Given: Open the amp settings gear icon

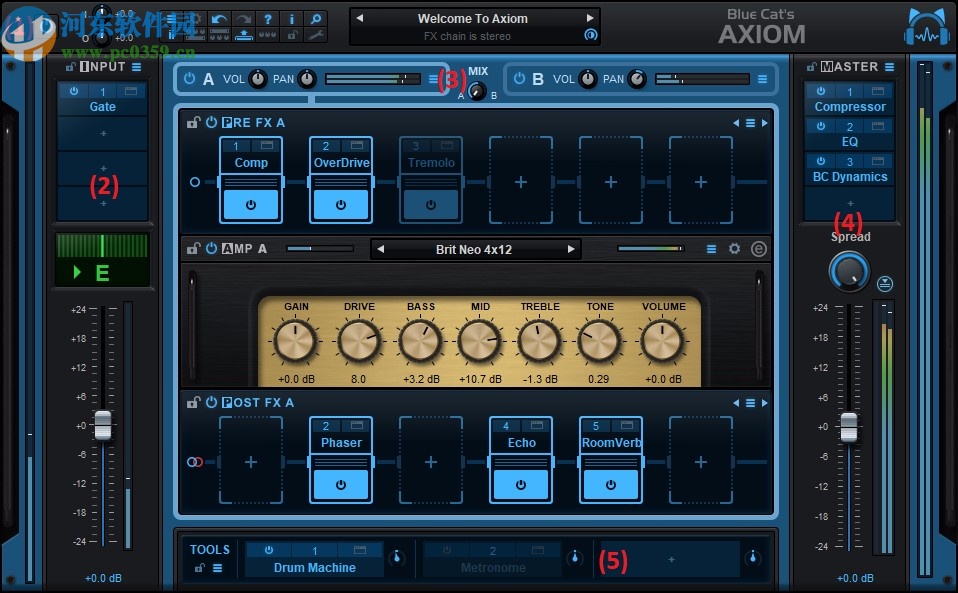Looking at the screenshot, I should coord(735,249).
